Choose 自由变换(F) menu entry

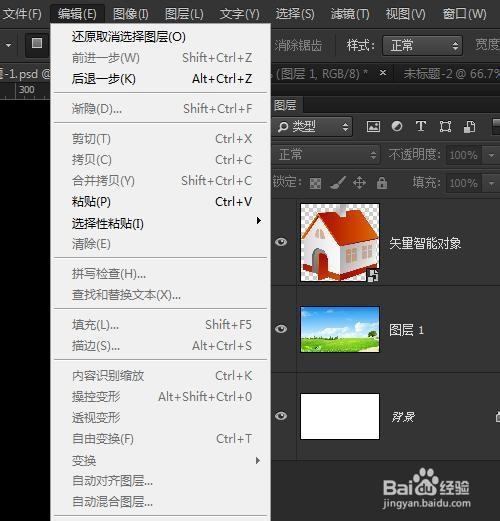click(161, 439)
